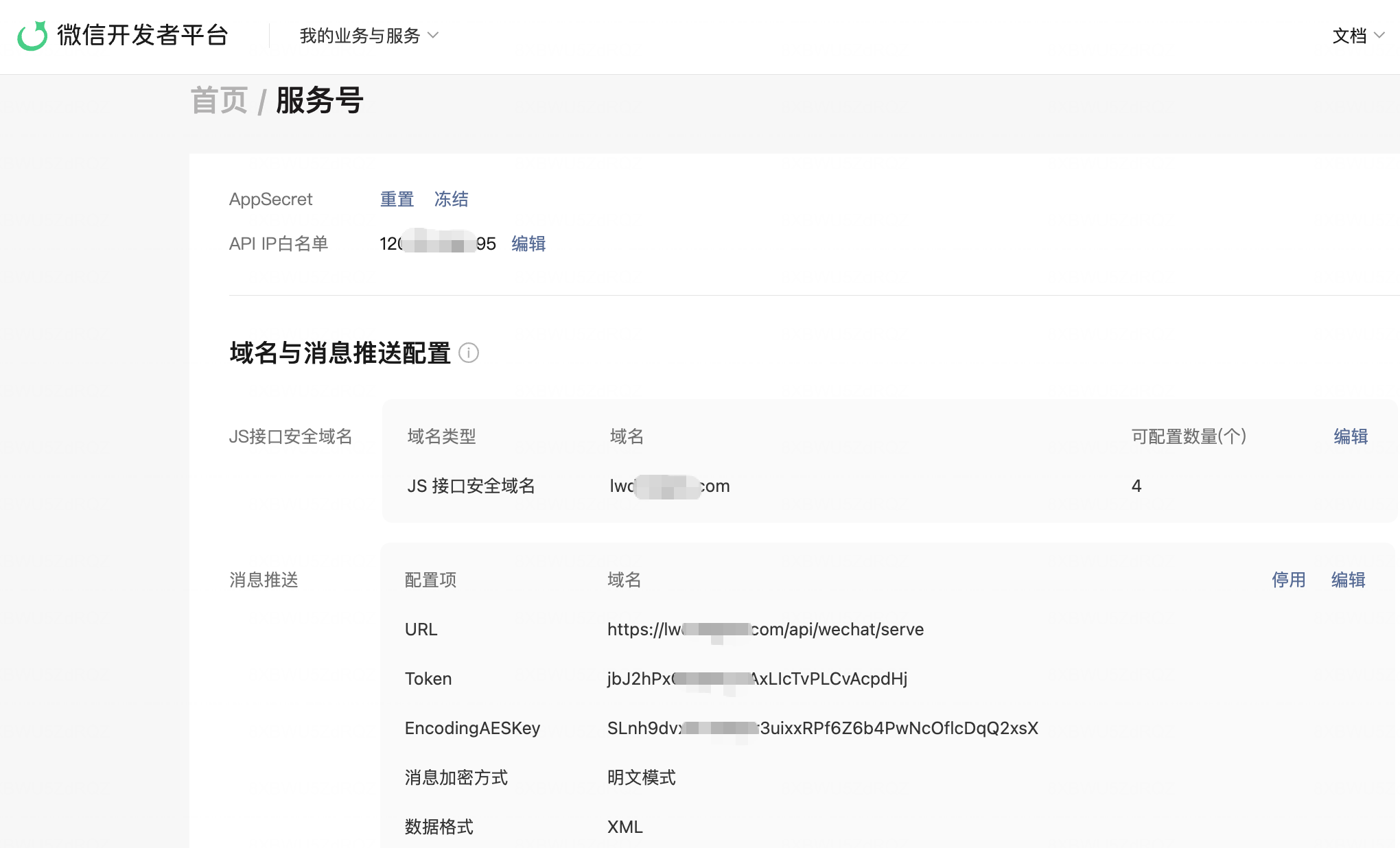Click 重置 for AppSecret
This screenshot has width=1400, height=848.
point(397,200)
